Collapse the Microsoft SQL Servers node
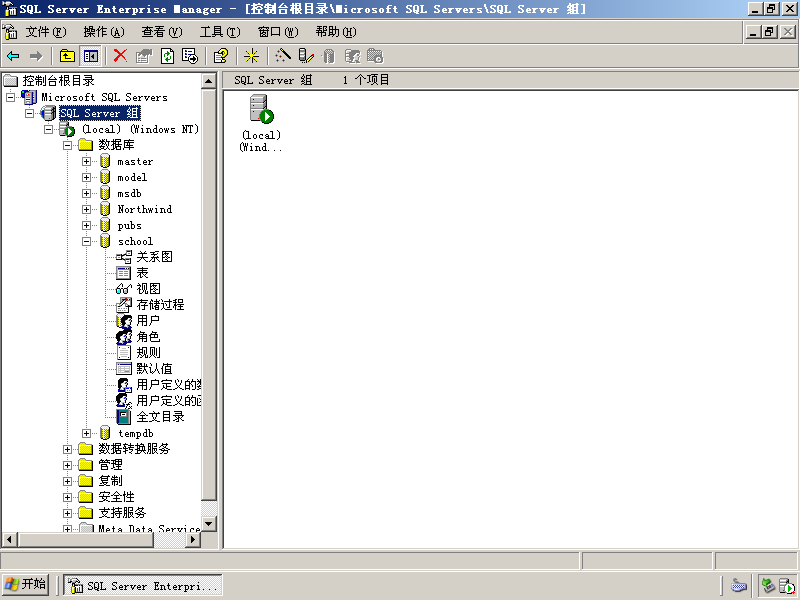The image size is (800, 600). [x=10, y=97]
